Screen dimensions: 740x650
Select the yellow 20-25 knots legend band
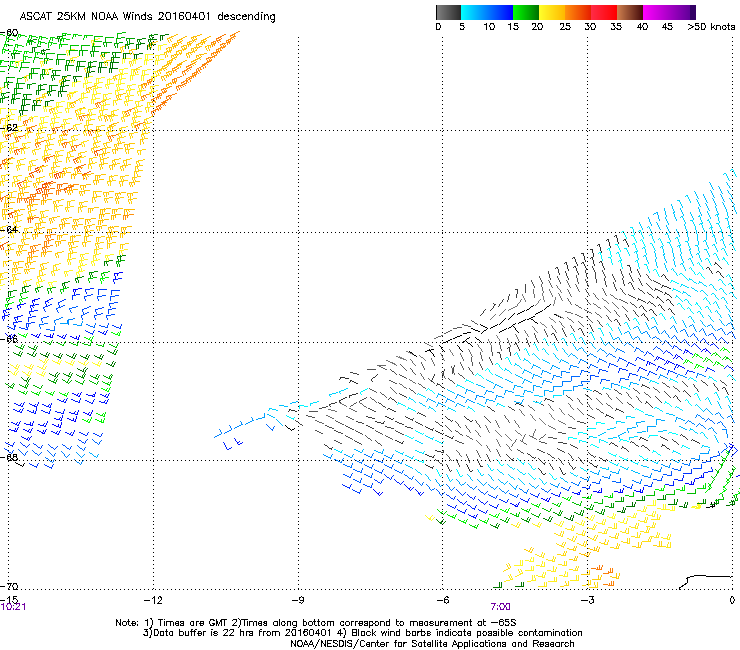click(x=552, y=12)
